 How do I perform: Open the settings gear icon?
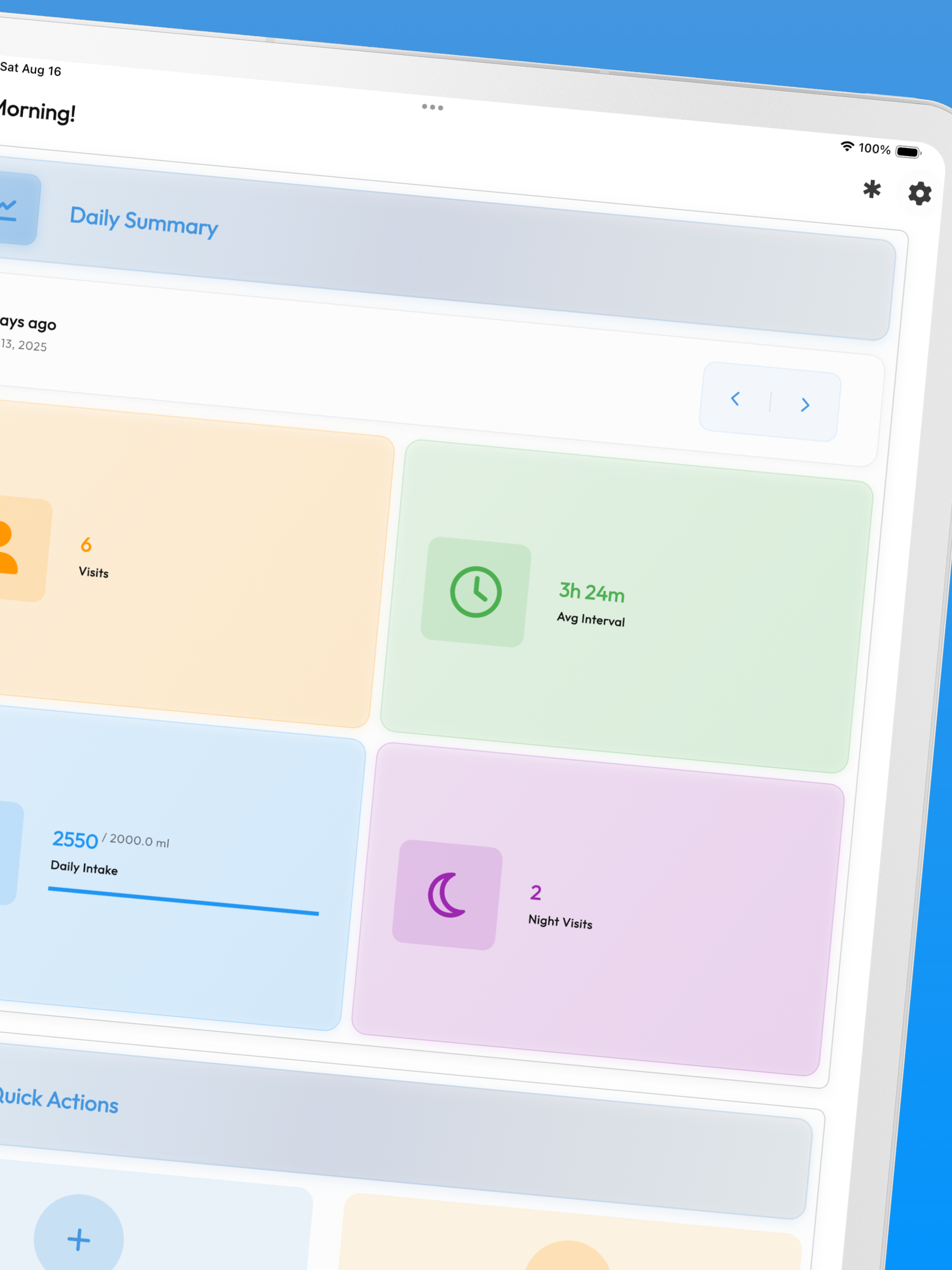[919, 193]
